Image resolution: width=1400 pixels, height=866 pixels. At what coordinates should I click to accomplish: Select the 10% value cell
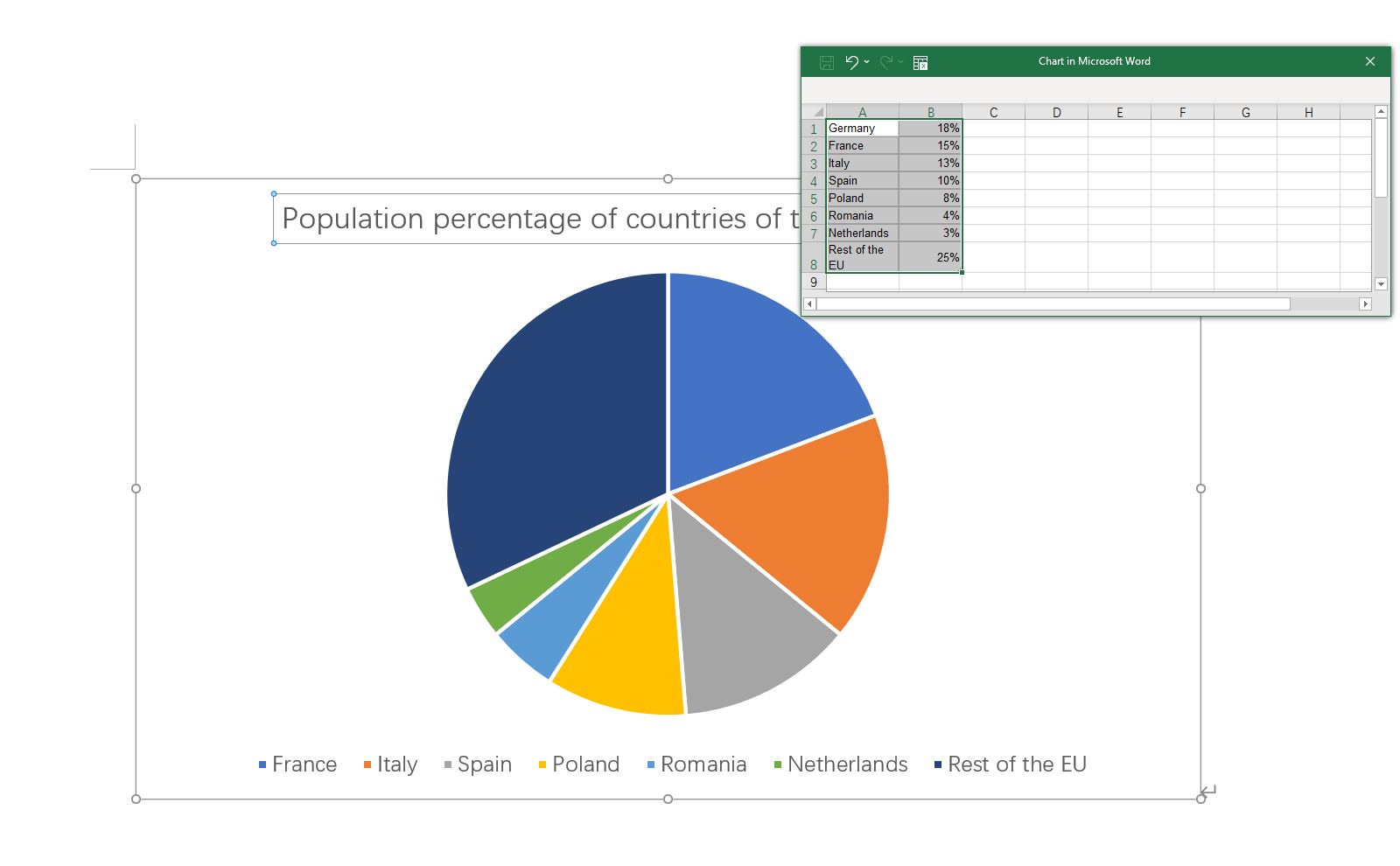(931, 181)
